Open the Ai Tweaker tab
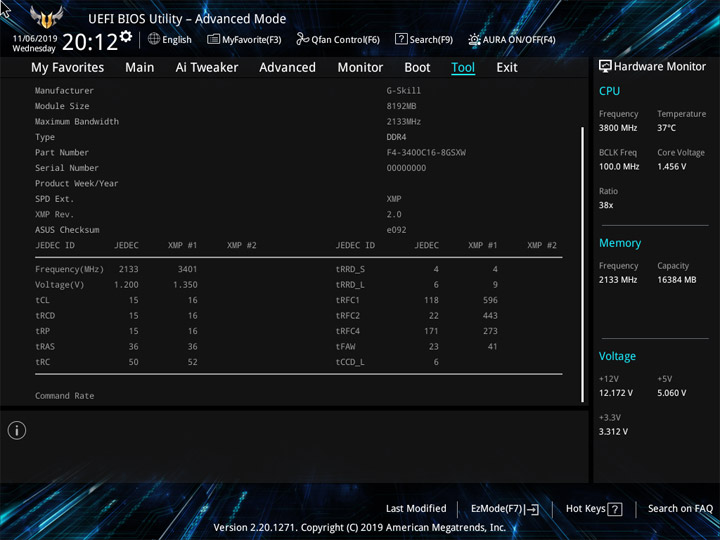This screenshot has width=720, height=540. [x=207, y=68]
